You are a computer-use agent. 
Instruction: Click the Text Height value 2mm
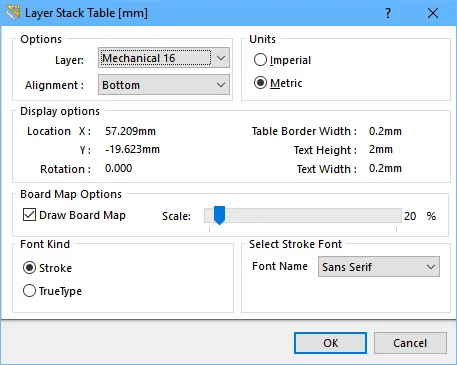pyautogui.click(x=380, y=149)
